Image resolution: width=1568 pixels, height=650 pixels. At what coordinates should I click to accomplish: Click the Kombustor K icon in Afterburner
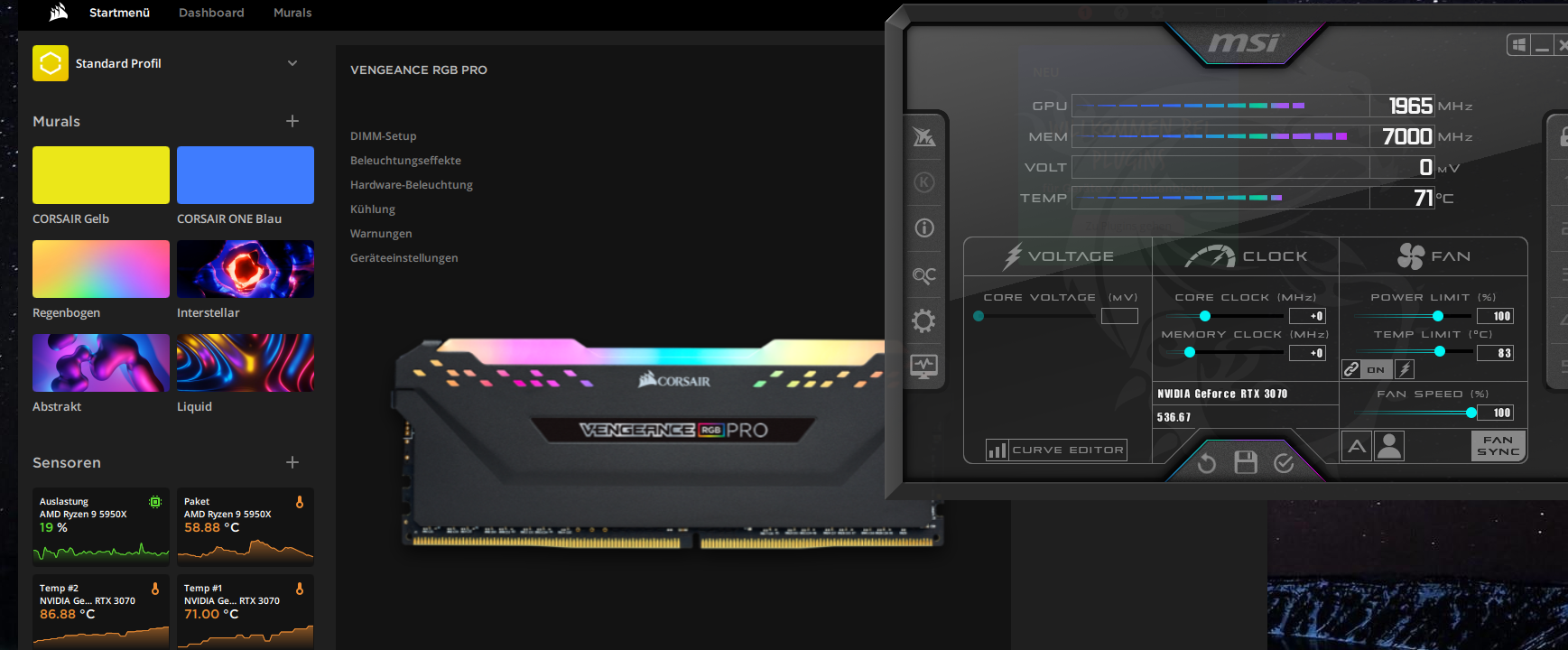[x=924, y=182]
